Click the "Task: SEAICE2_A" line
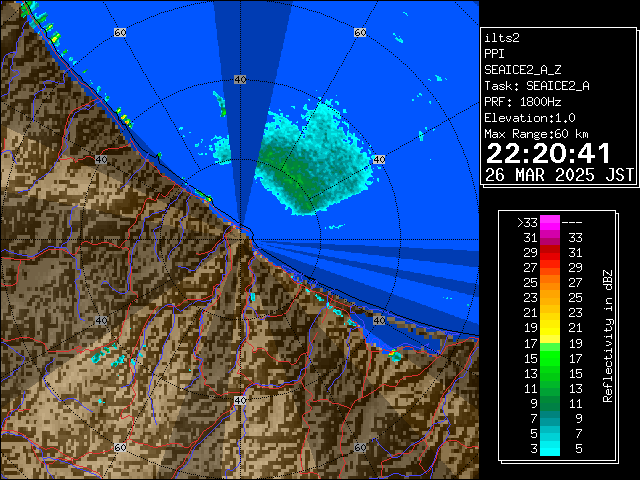Viewport: 640px width, 480px height. (x=537, y=86)
